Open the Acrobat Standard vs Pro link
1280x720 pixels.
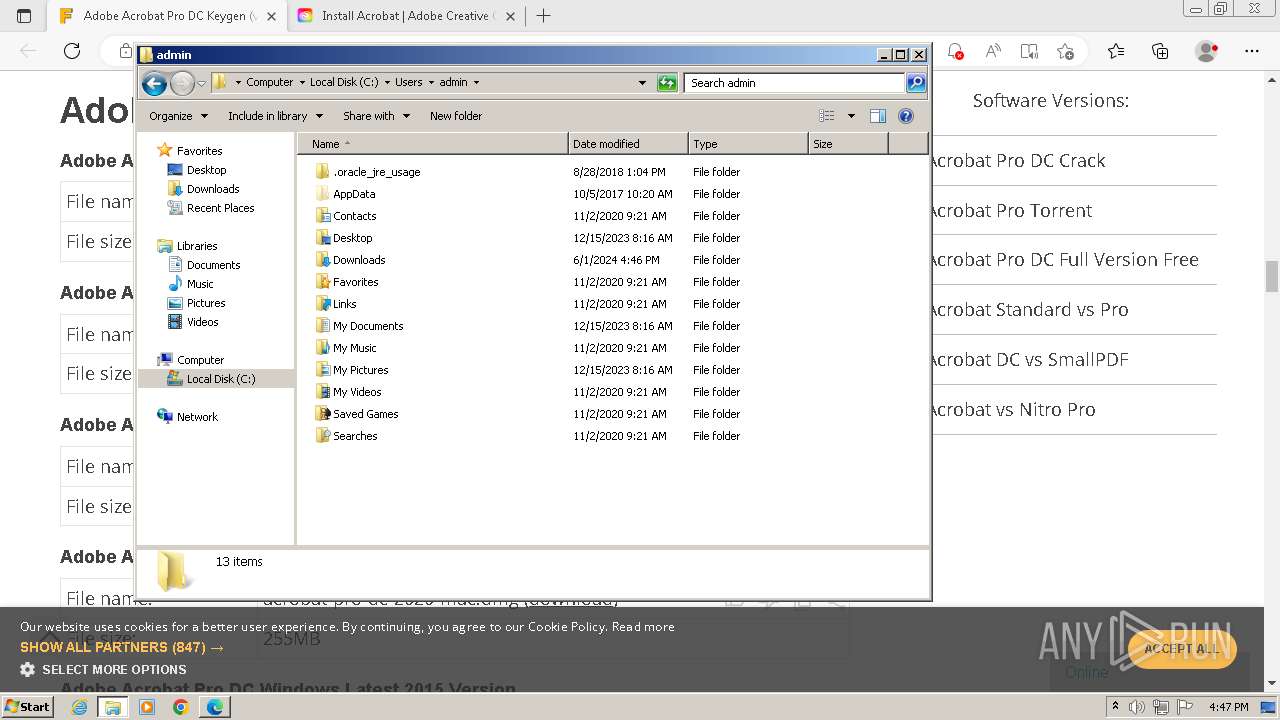point(1029,310)
